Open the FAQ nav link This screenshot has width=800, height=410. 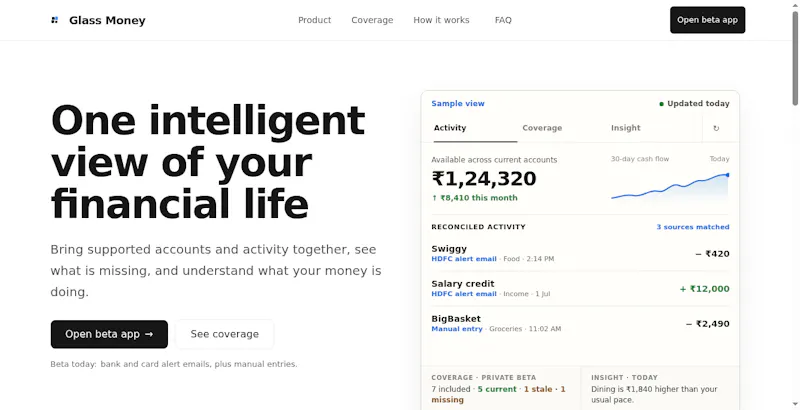pos(503,20)
